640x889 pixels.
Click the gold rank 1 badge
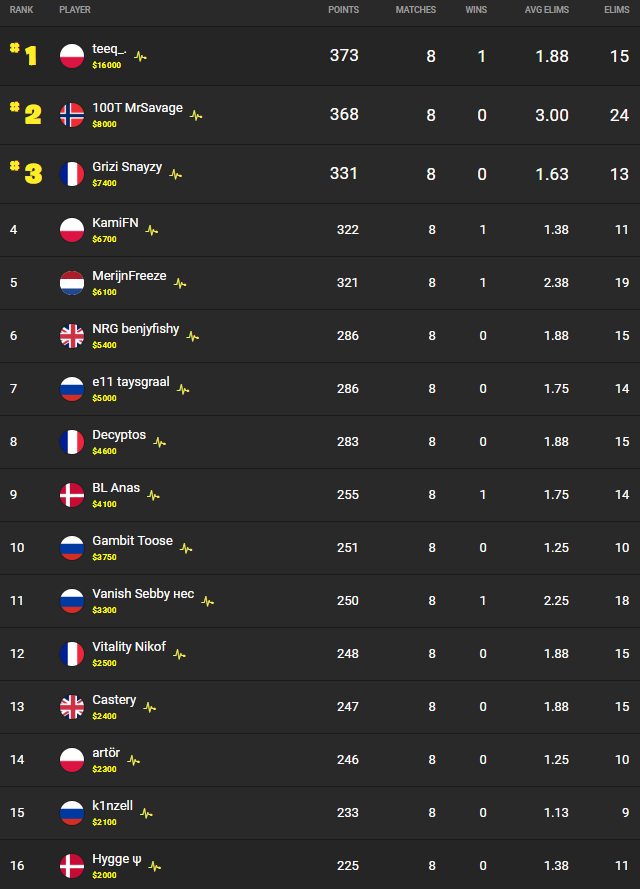tap(25, 54)
